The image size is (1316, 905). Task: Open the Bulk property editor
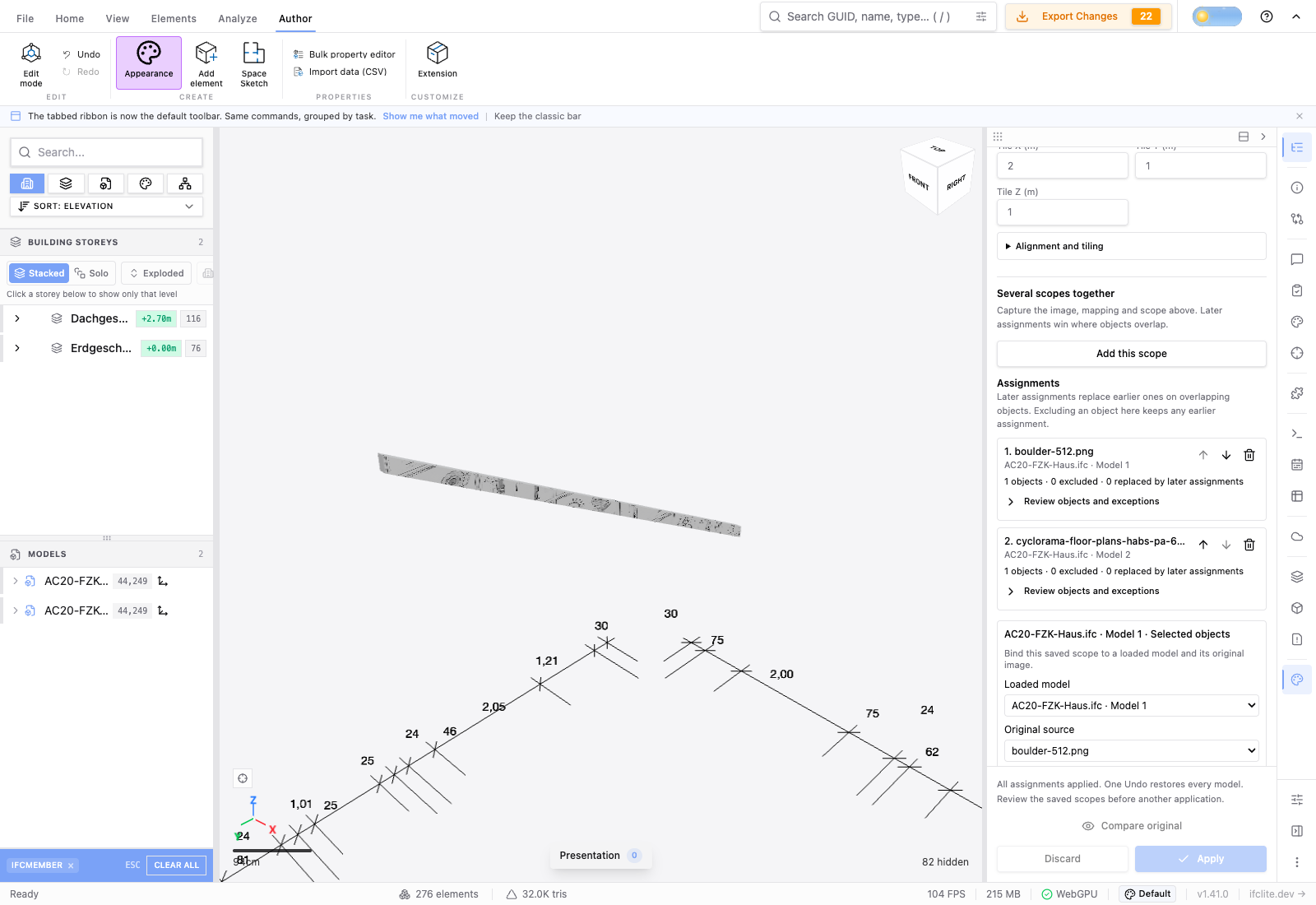345,54
